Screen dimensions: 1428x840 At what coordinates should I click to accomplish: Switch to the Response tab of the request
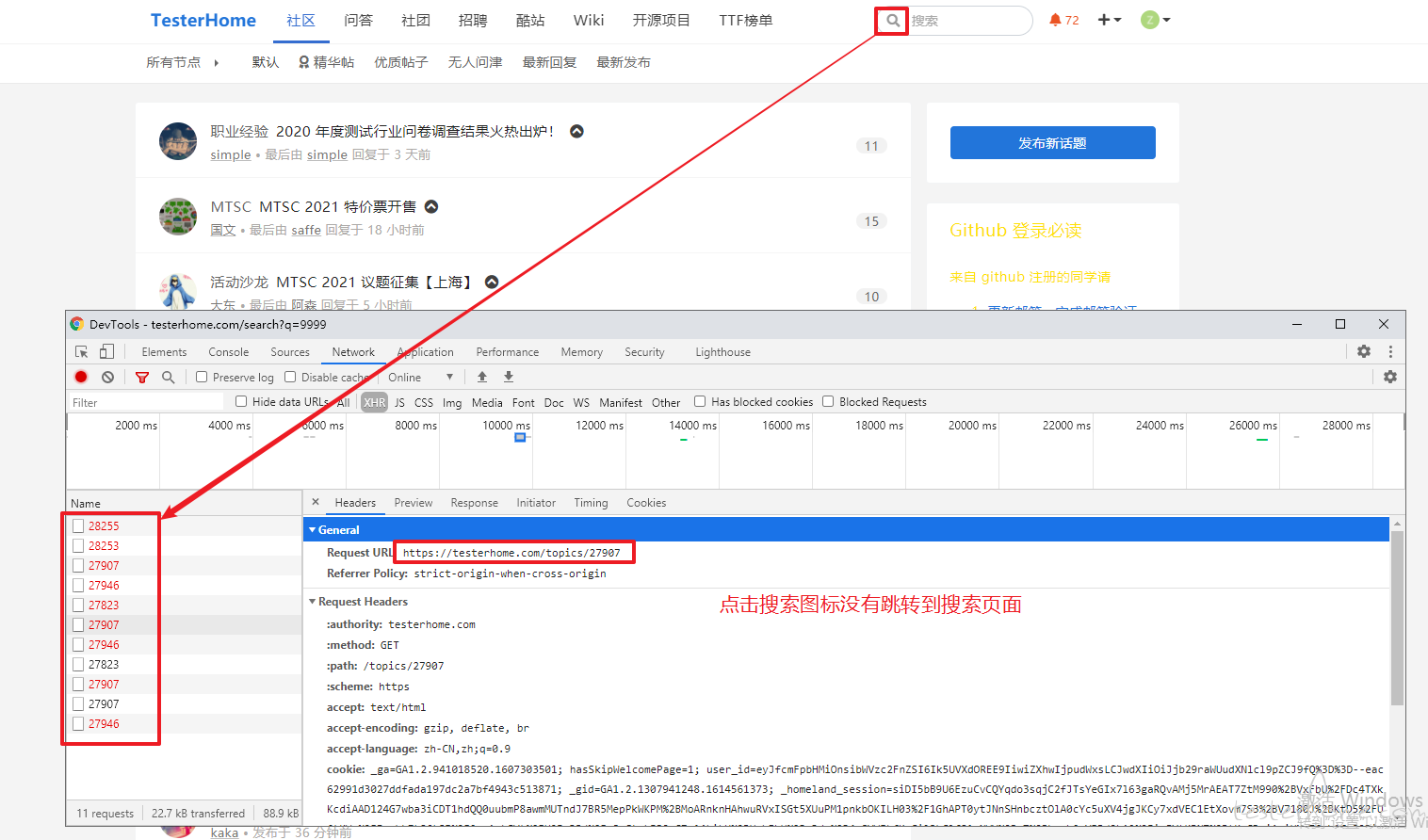tap(475, 503)
